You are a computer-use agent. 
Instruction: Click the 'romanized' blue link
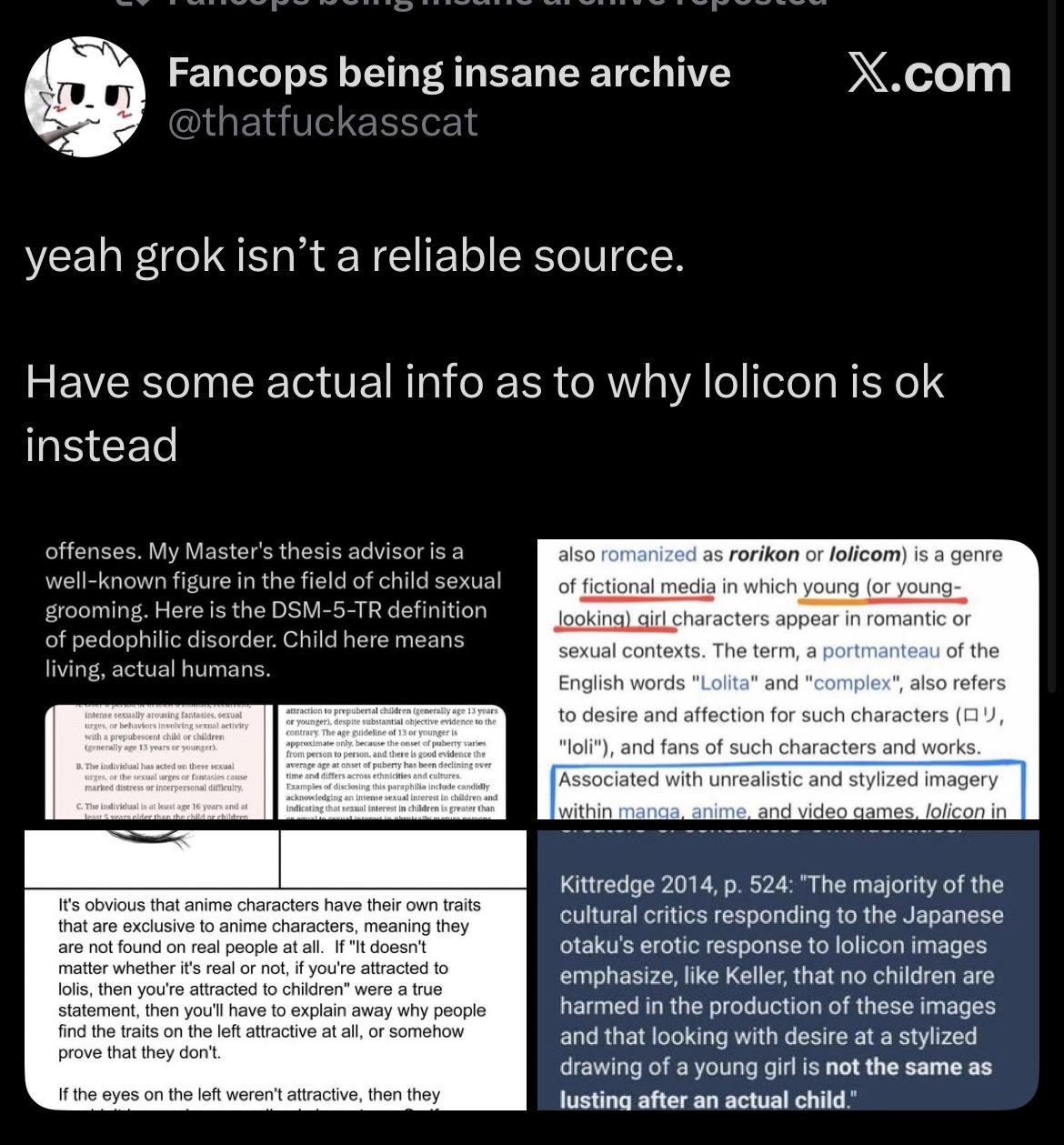(648, 555)
